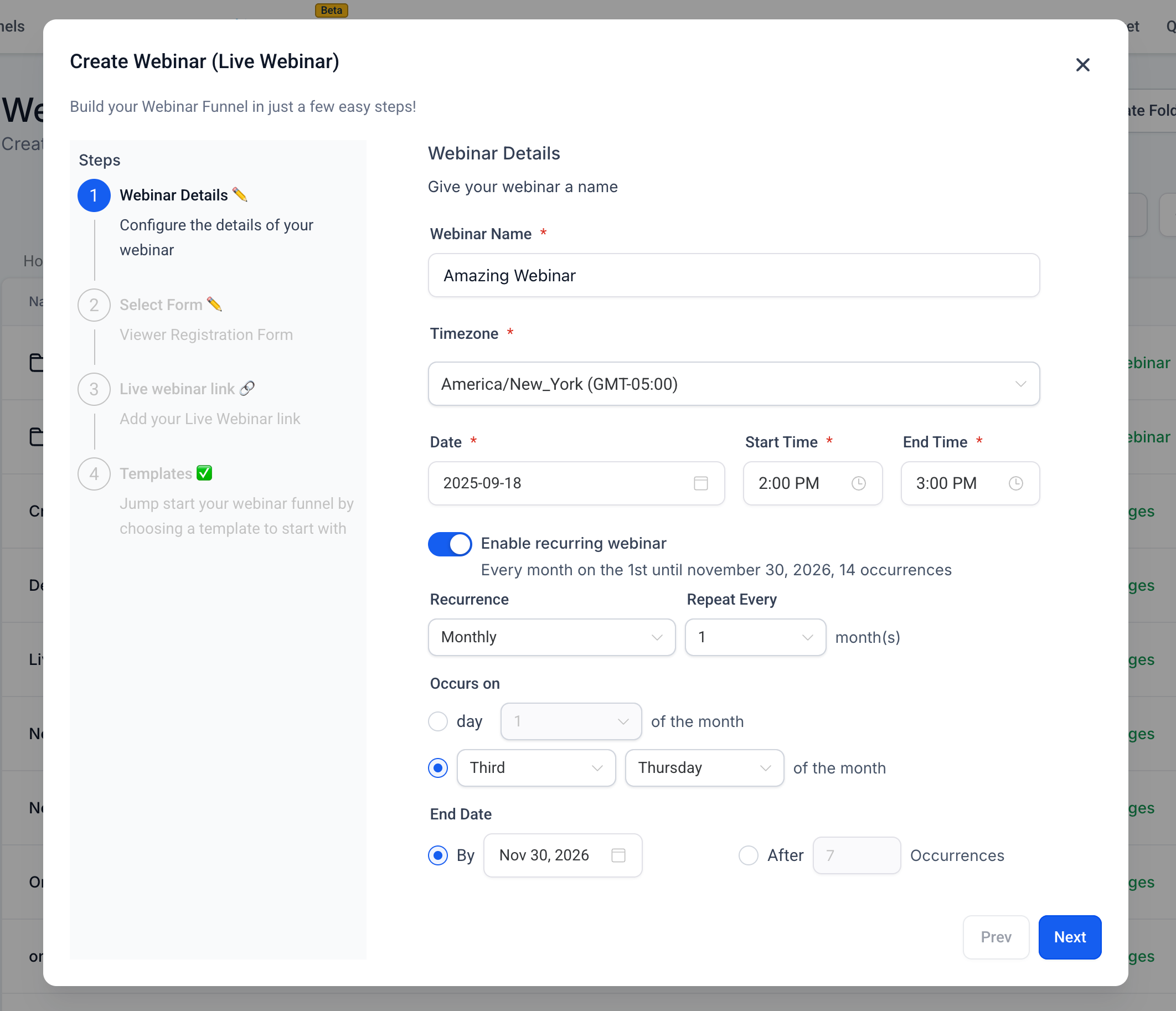Screen dimensions: 1176x1011
Task: Click the clock icon in the Start Time field
Action: (858, 483)
